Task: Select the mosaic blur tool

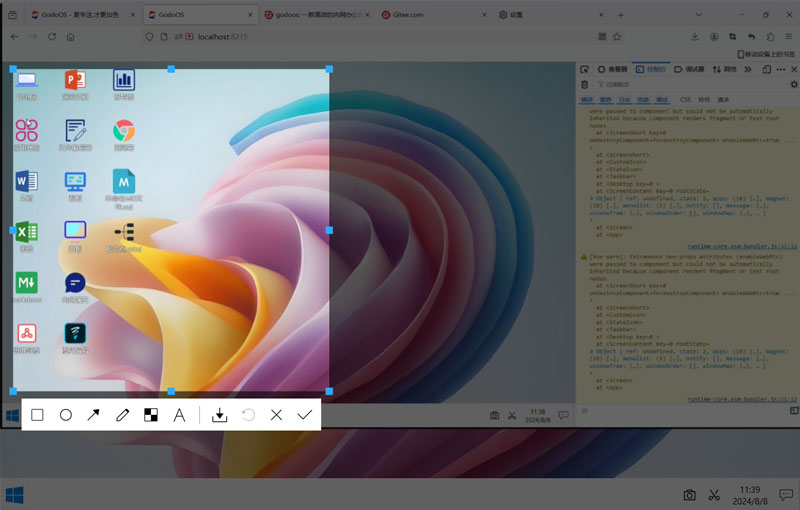Action: pyautogui.click(x=151, y=415)
